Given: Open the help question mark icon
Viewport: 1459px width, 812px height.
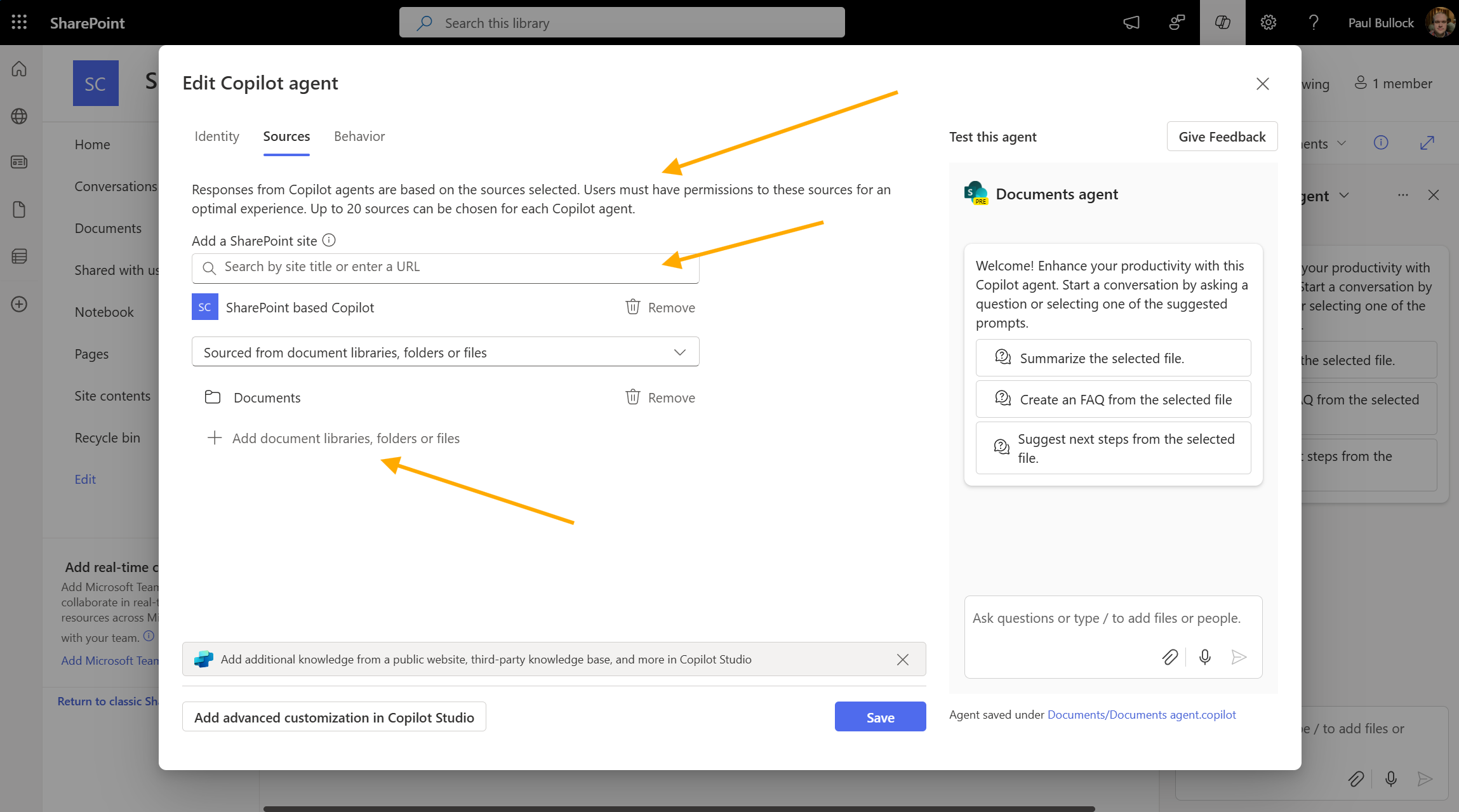Looking at the screenshot, I should pyautogui.click(x=1314, y=22).
